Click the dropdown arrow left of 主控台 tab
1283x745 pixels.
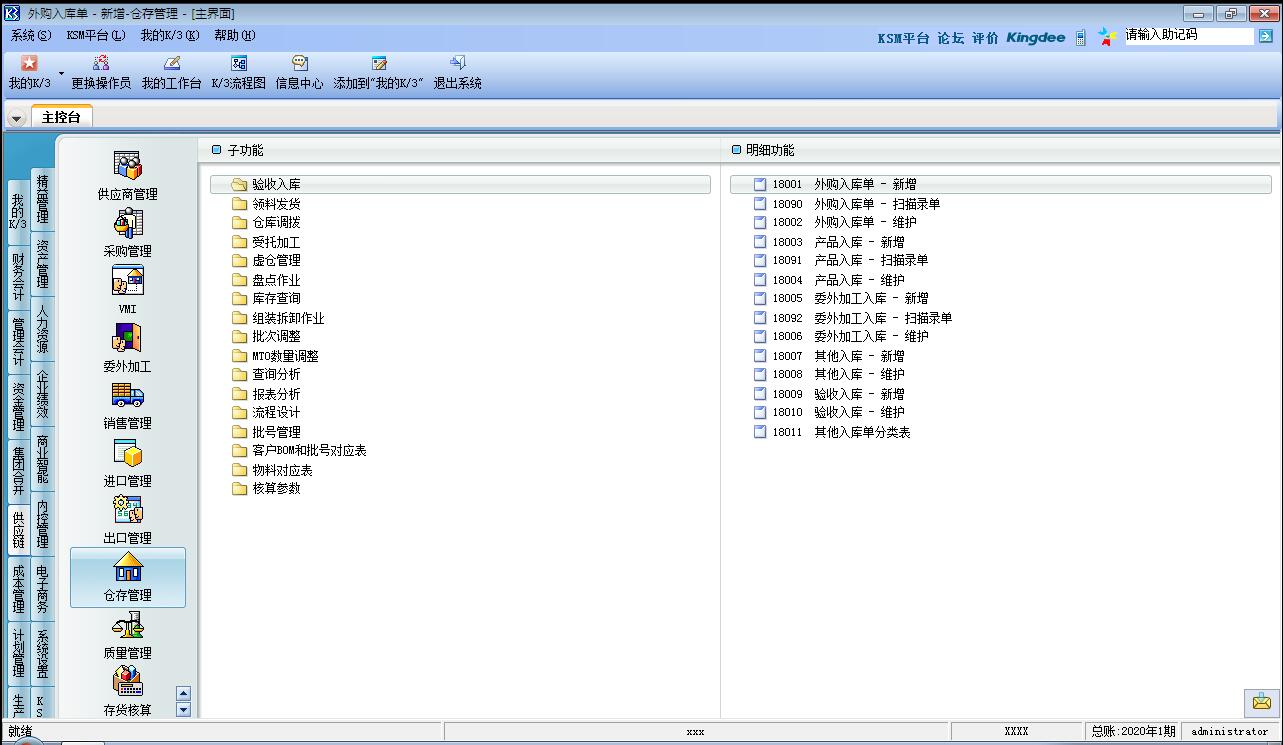tap(17, 118)
